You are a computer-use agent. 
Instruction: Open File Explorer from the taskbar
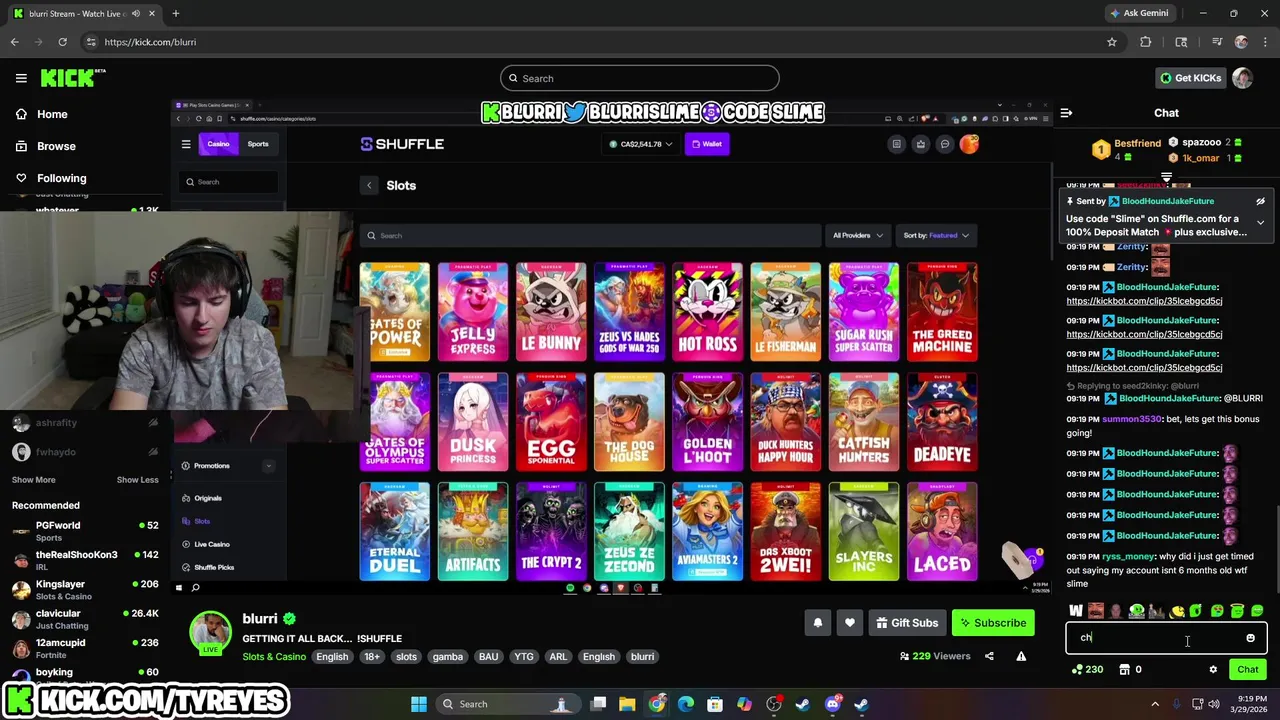[627, 704]
